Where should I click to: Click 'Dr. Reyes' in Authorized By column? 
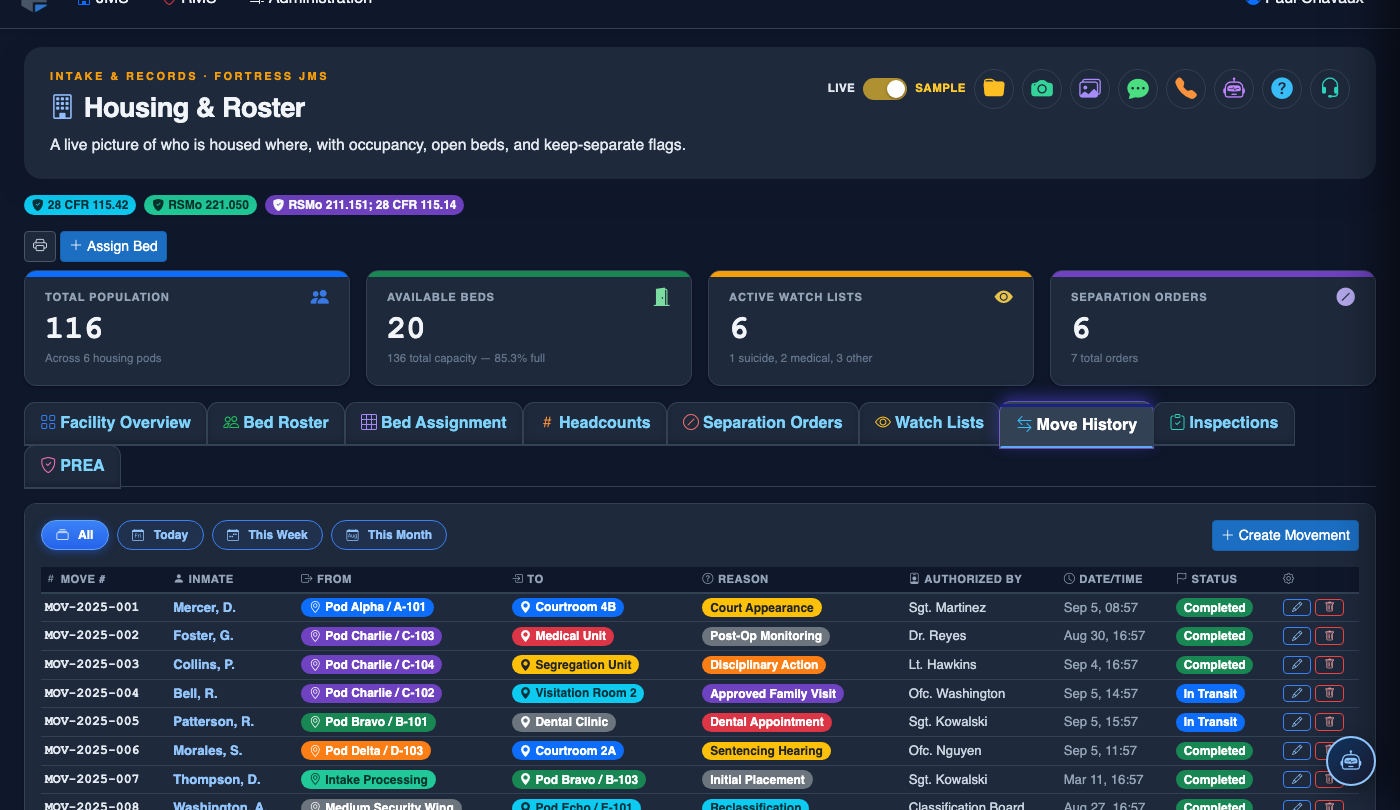click(x=937, y=635)
